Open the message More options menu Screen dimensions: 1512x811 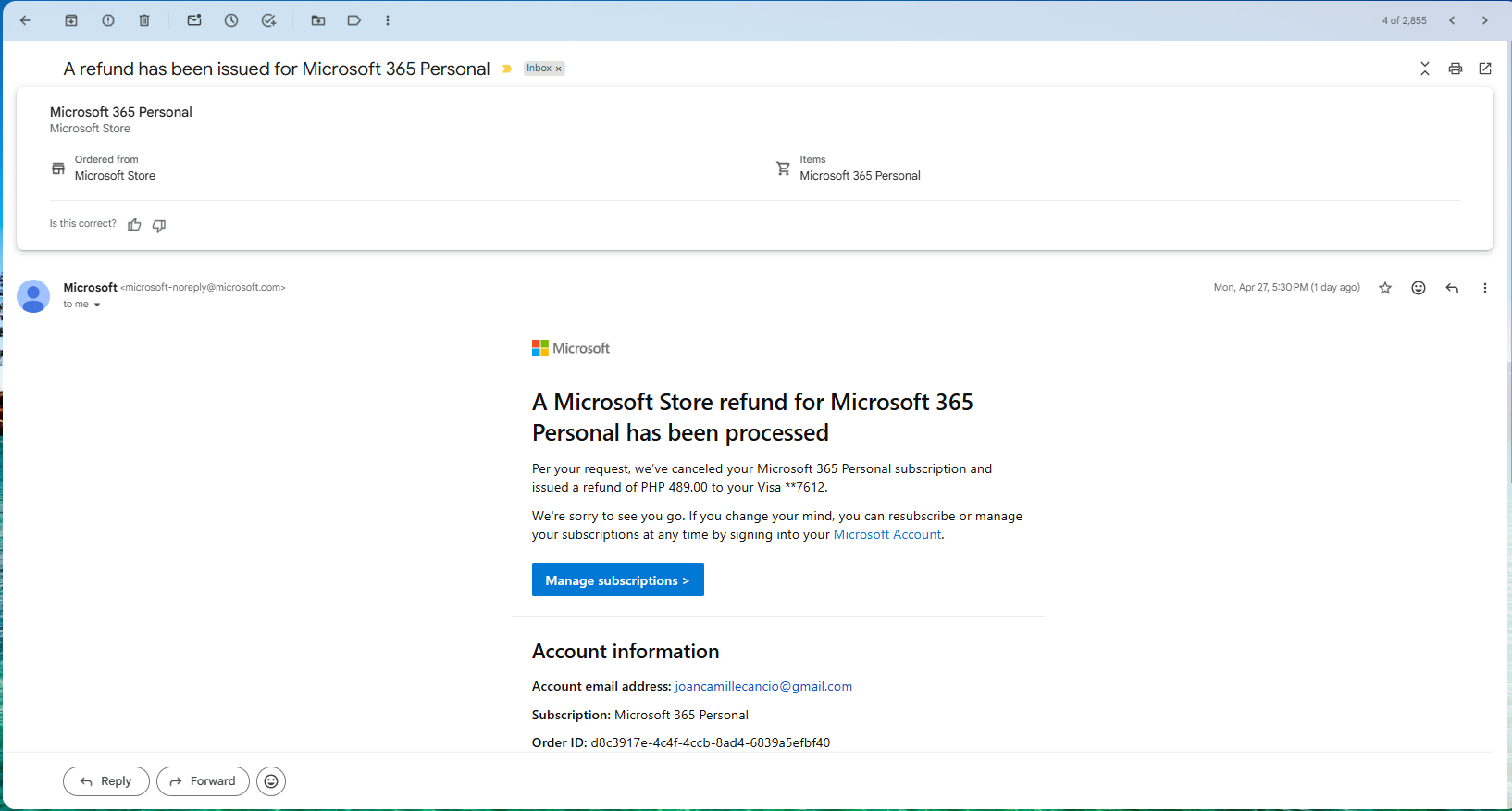coord(1485,288)
